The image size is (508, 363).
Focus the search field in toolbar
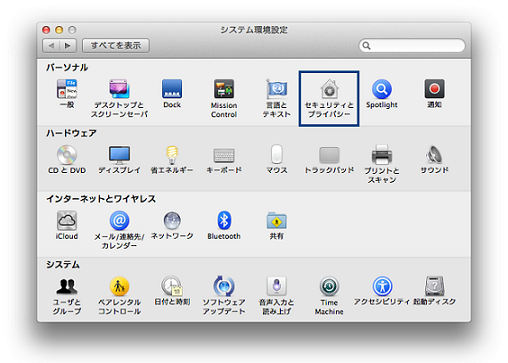pos(412,45)
